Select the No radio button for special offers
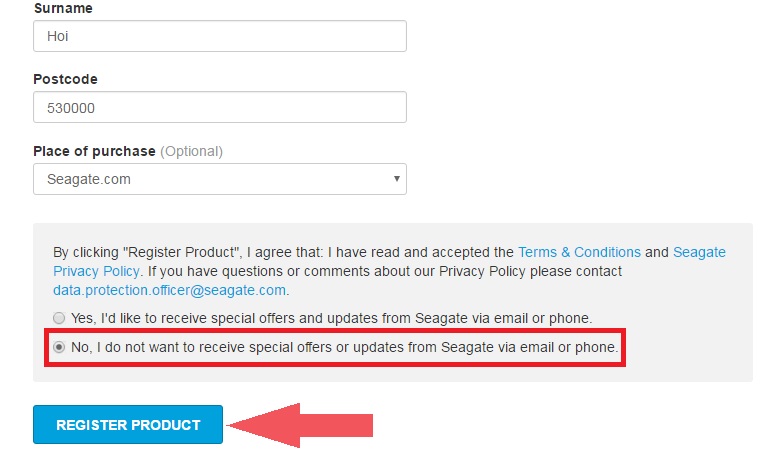The height and width of the screenshot is (470, 778). click(x=60, y=347)
